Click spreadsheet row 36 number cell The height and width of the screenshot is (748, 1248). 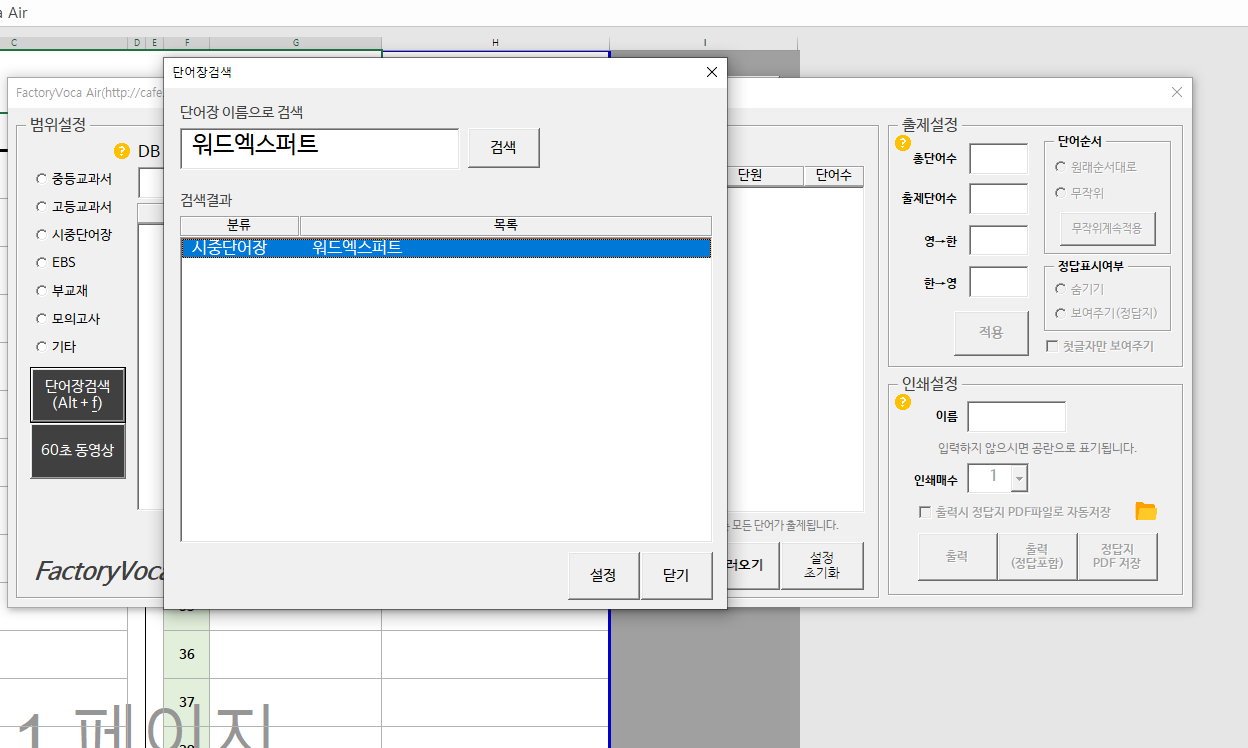click(x=187, y=654)
